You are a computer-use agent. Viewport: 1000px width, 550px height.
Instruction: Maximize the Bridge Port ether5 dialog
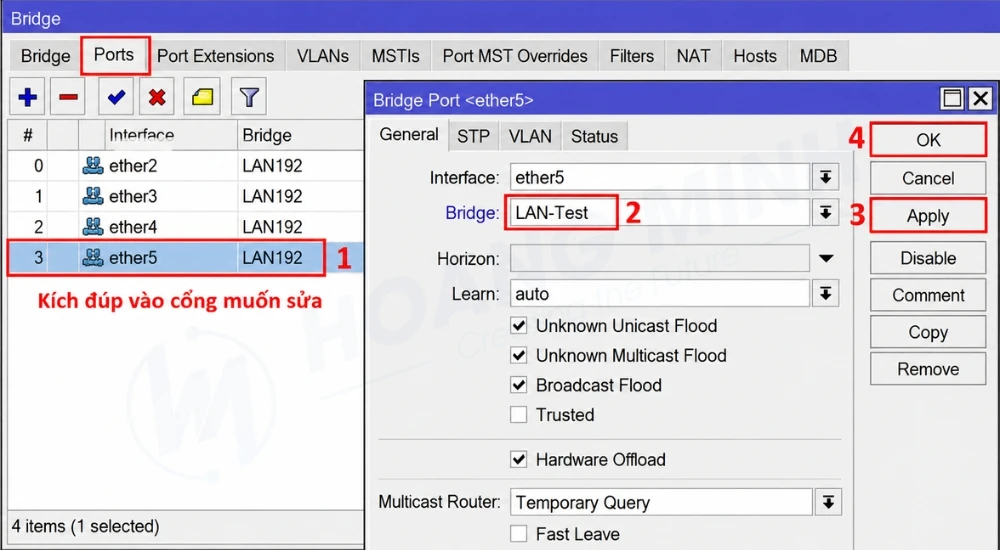tap(952, 99)
